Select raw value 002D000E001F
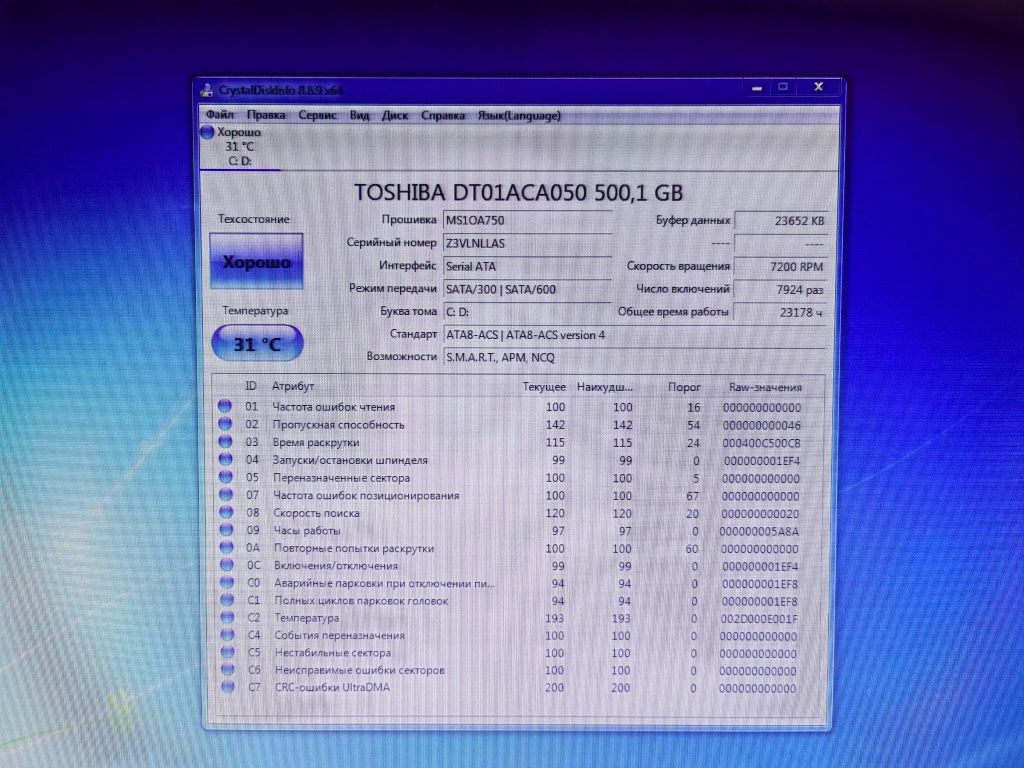This screenshot has width=1024, height=768. (x=759, y=618)
